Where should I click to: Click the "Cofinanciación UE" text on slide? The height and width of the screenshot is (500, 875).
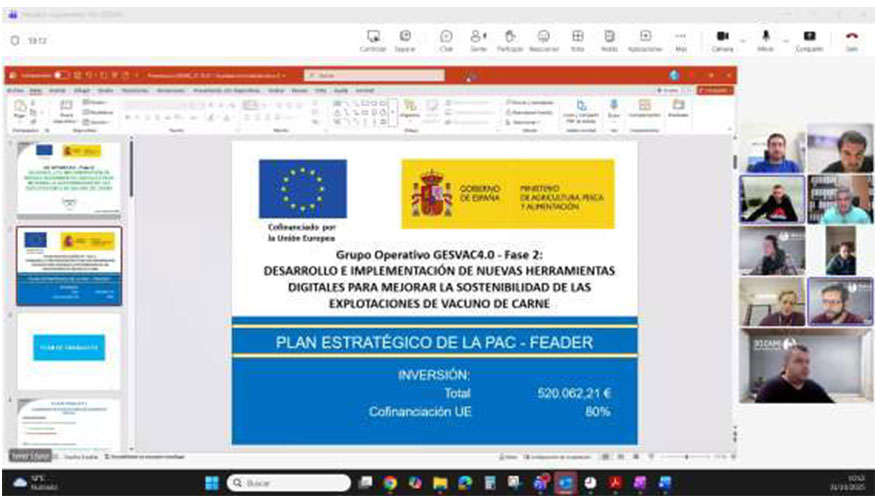tap(420, 412)
